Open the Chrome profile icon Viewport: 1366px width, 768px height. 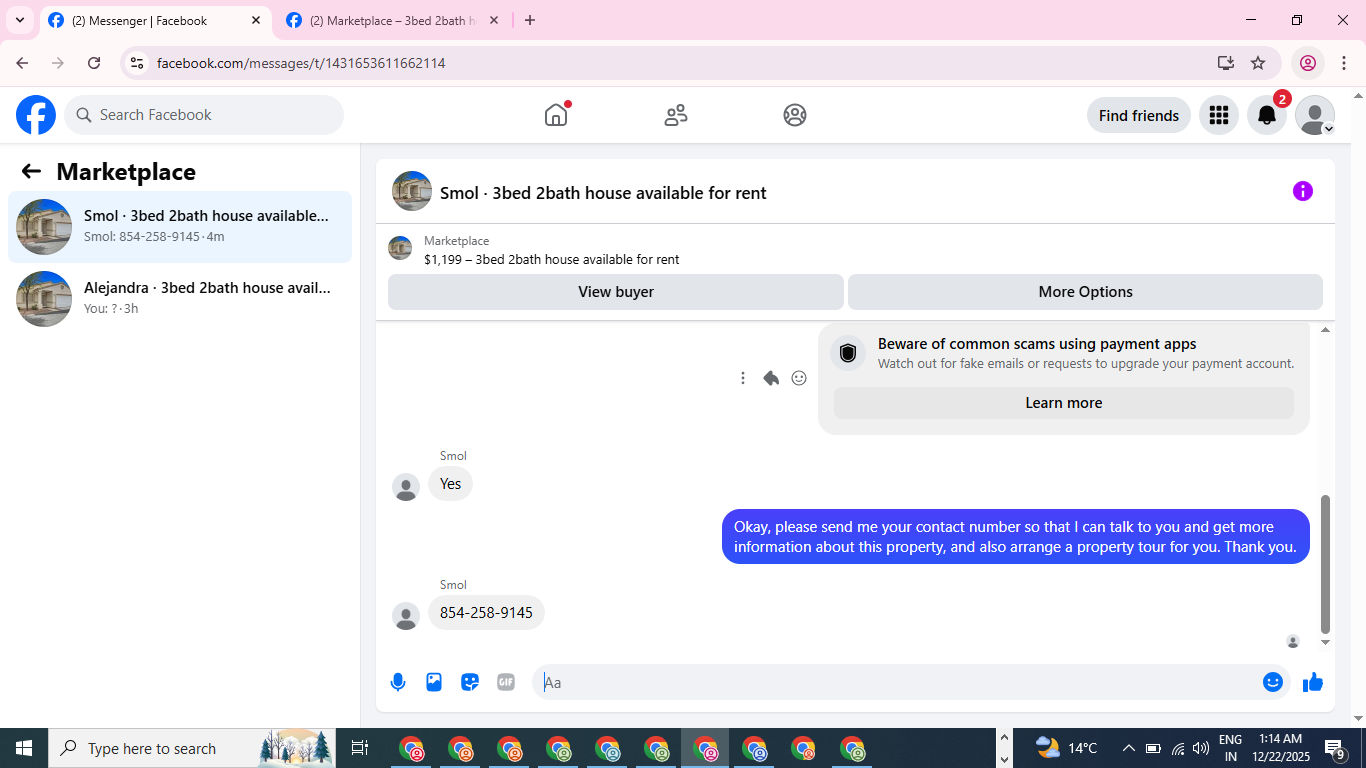(1308, 63)
